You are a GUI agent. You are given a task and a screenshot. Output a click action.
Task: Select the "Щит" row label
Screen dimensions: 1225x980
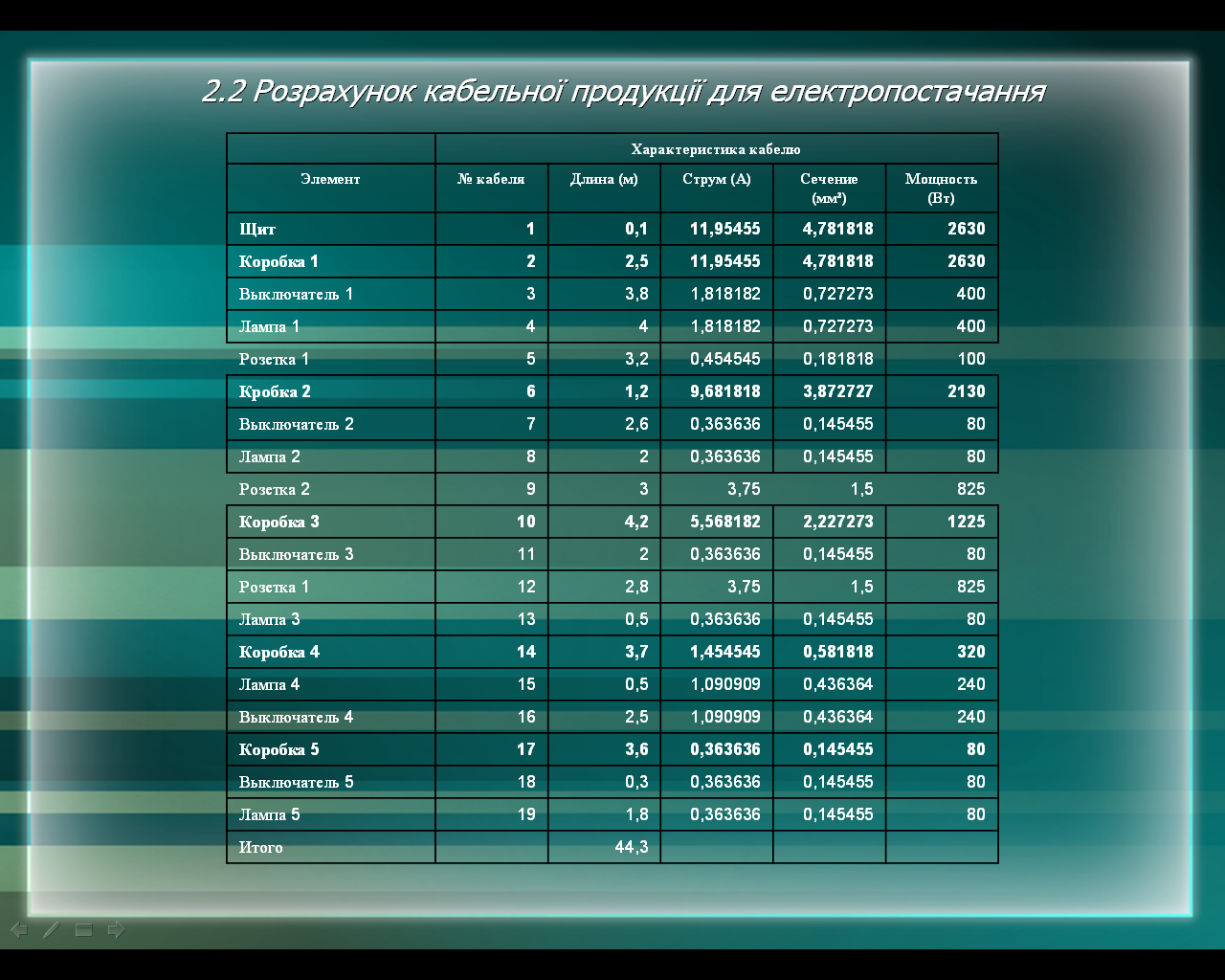point(257,230)
